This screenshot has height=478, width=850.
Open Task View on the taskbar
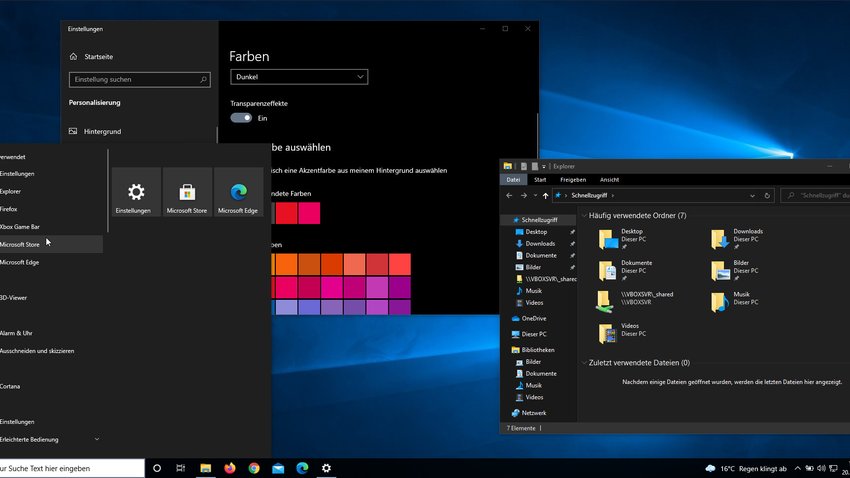(x=181, y=468)
